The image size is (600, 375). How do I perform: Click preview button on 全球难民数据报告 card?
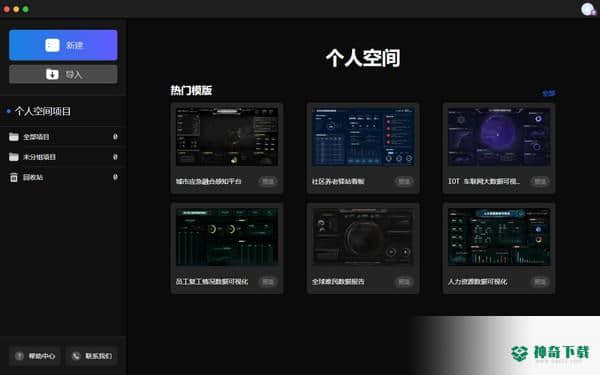404,282
